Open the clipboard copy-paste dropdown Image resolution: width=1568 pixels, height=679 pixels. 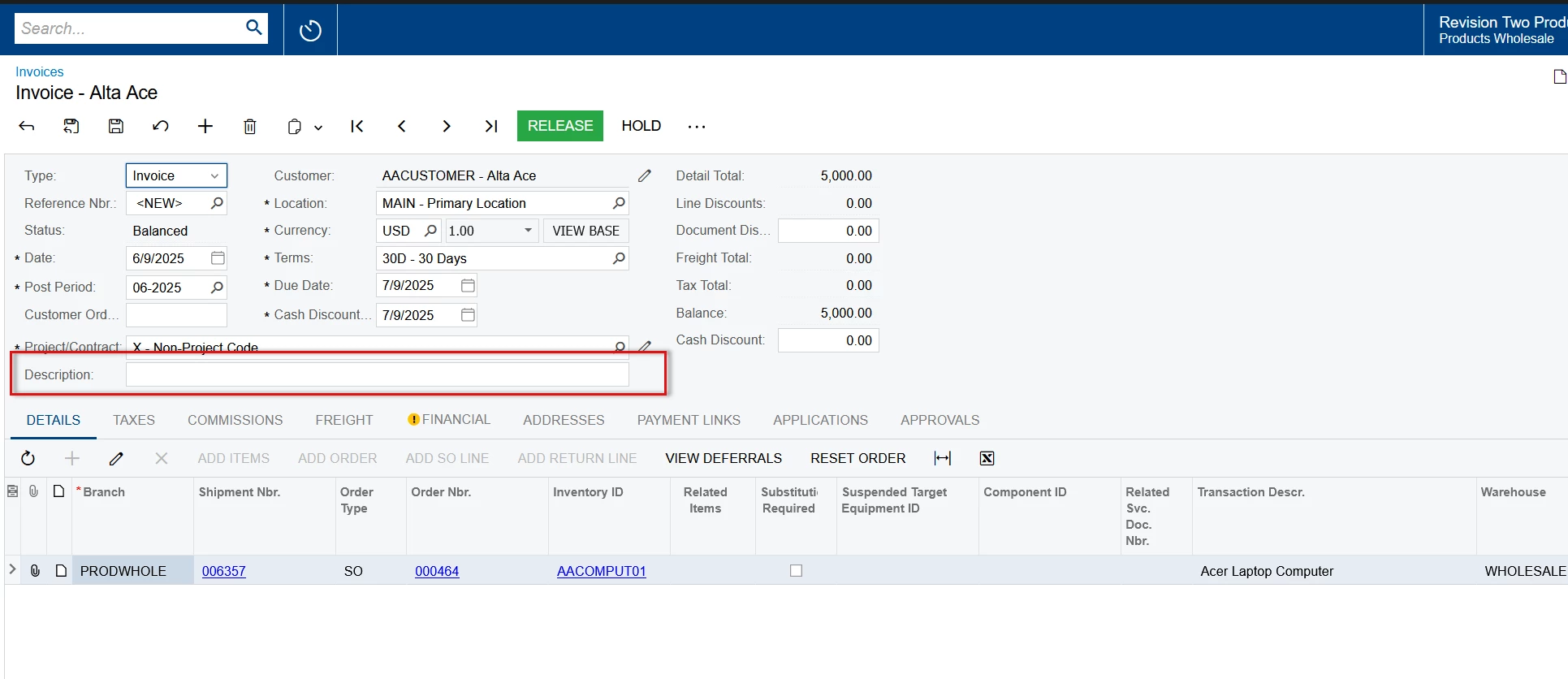[305, 127]
